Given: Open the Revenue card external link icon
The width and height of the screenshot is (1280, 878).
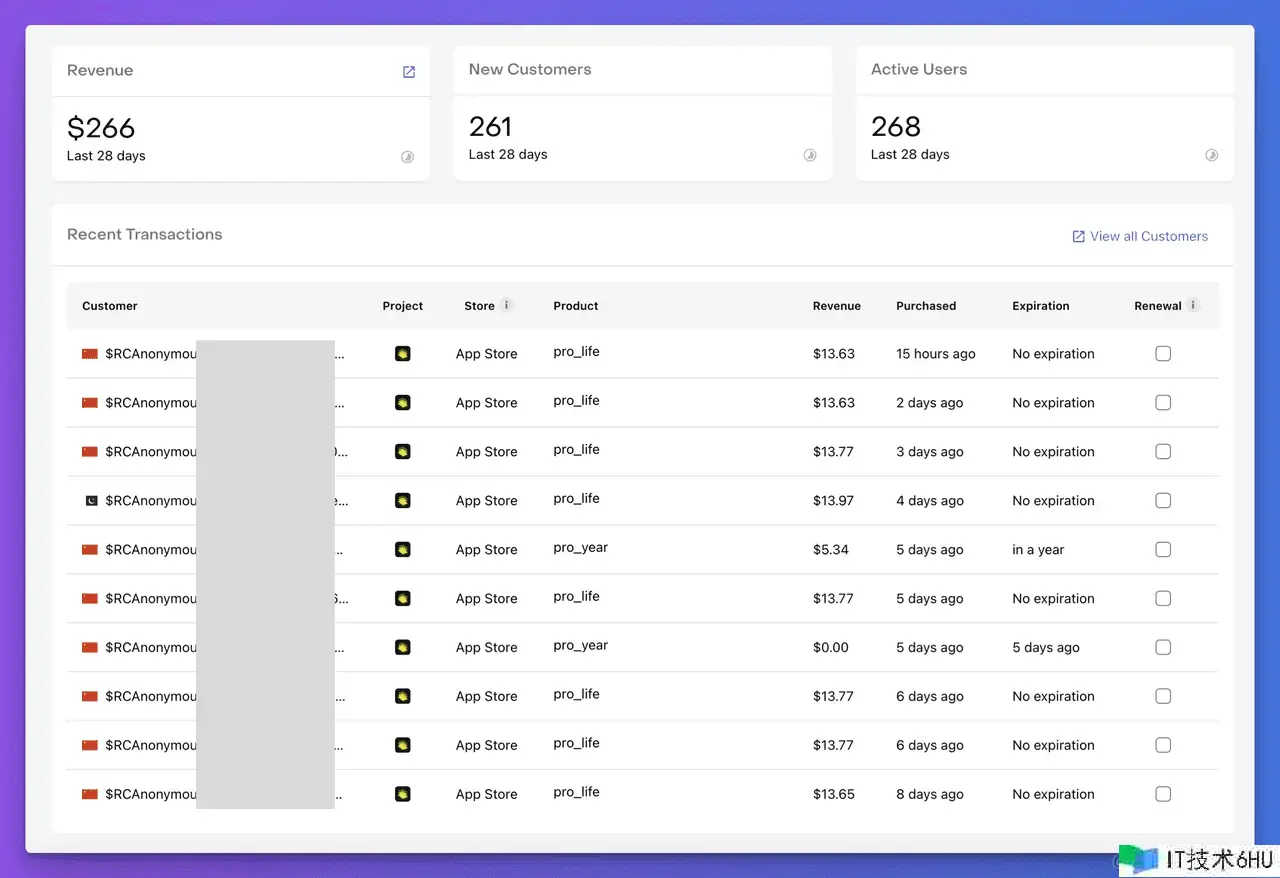Looking at the screenshot, I should [408, 72].
